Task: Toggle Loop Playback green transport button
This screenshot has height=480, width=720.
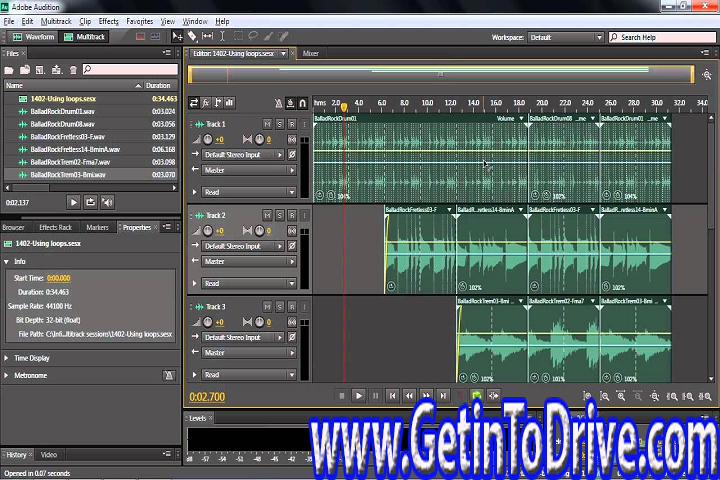Action: (477, 395)
